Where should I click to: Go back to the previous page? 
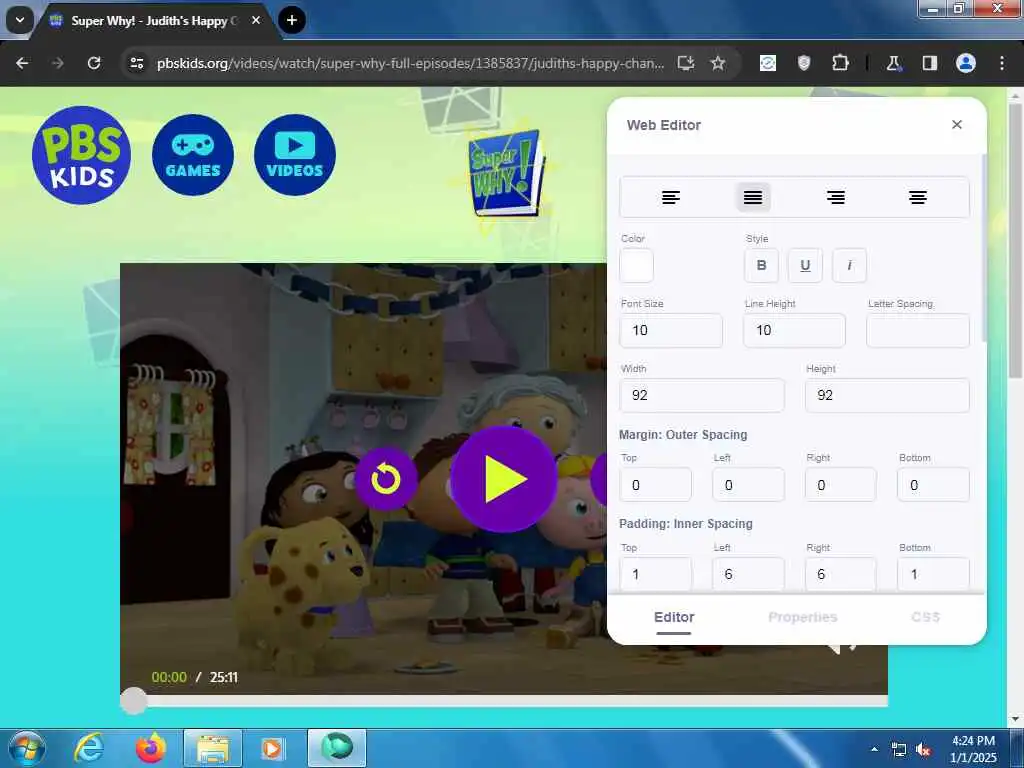22,63
